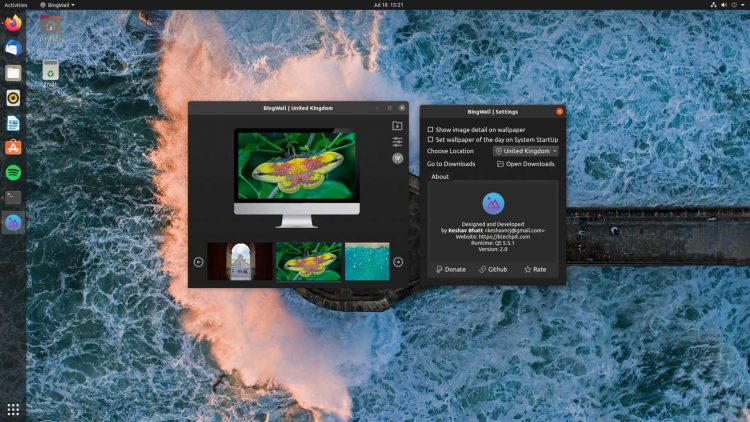Click the network icon in system tray
This screenshot has height=422, width=750.
coord(713,5)
